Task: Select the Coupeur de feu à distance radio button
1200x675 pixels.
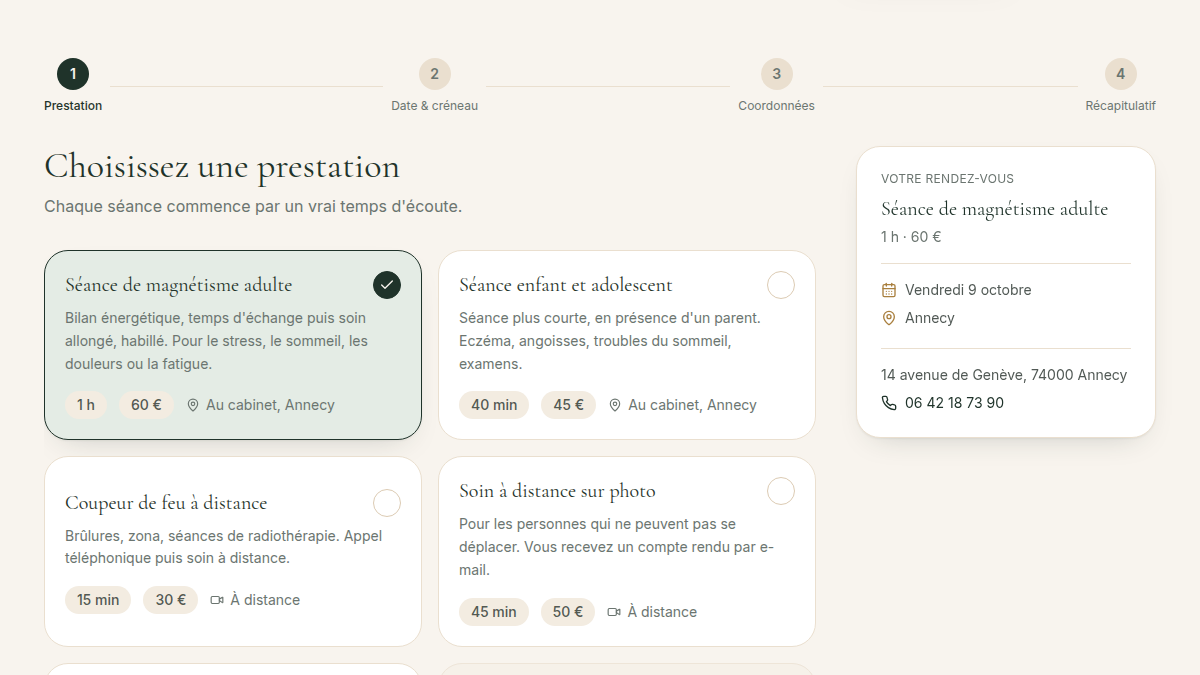Action: click(x=387, y=503)
